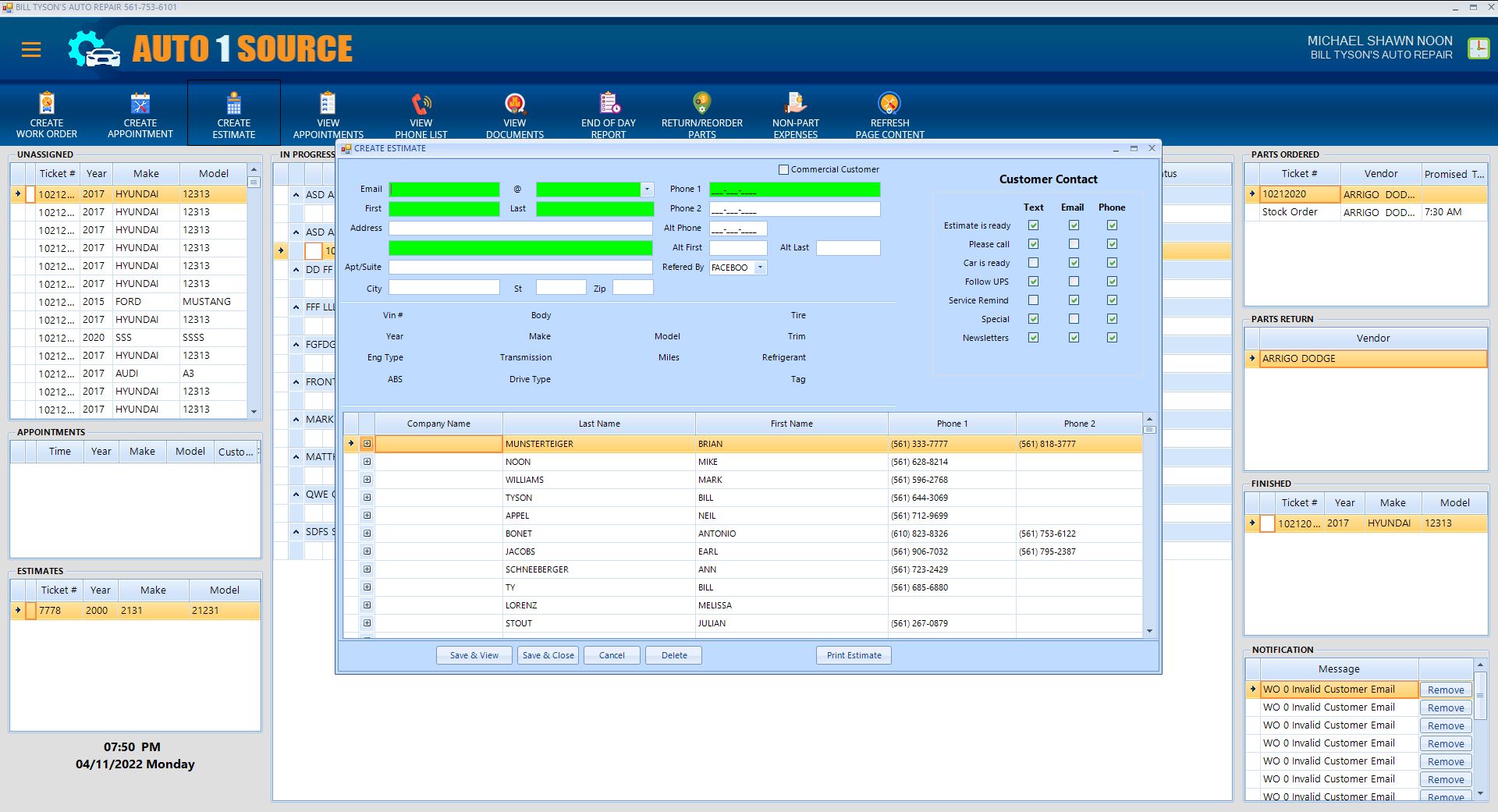Select the View Appointments icon
This screenshot has height=812, width=1498.
point(328,104)
